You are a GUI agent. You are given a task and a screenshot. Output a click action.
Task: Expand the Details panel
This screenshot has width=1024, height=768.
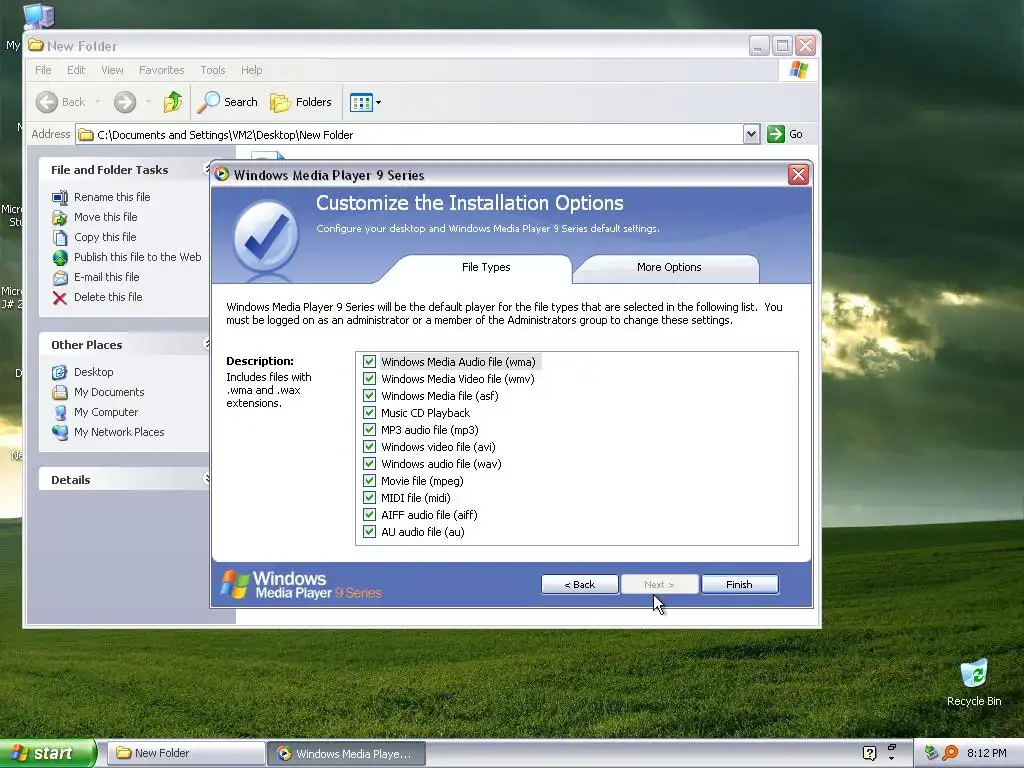click(206, 479)
